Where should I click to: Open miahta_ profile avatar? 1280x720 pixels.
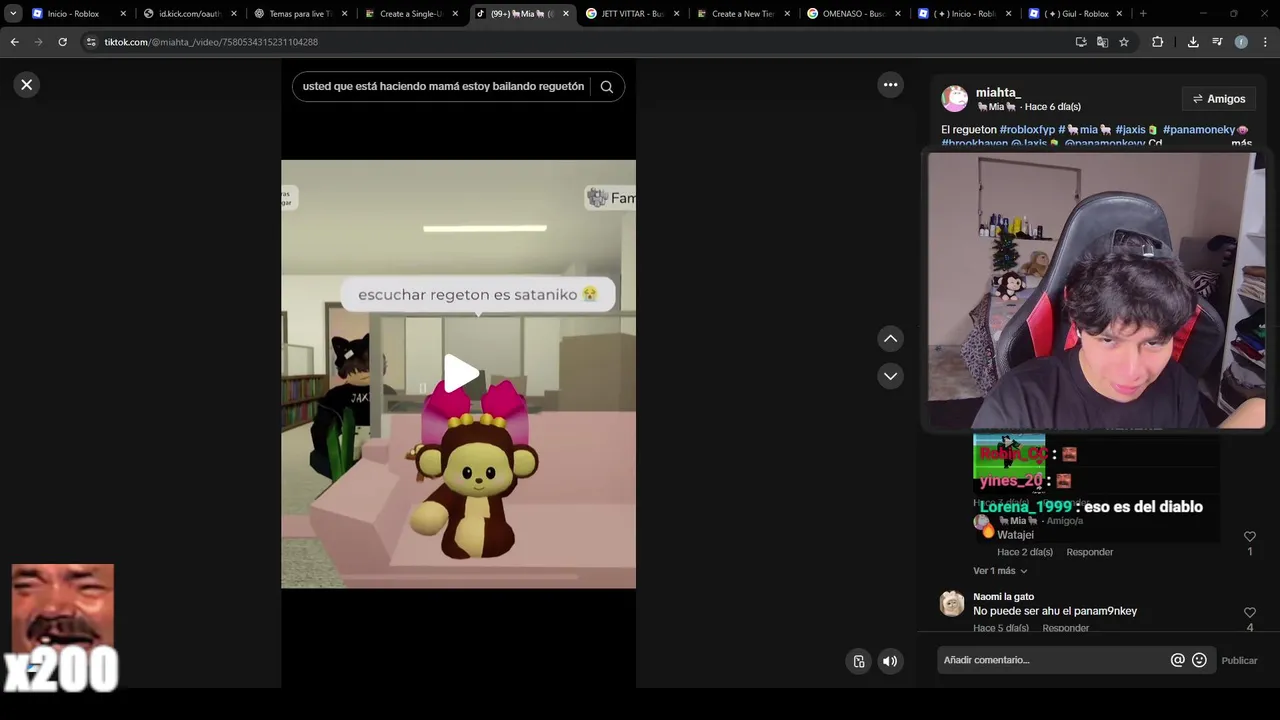point(955,98)
